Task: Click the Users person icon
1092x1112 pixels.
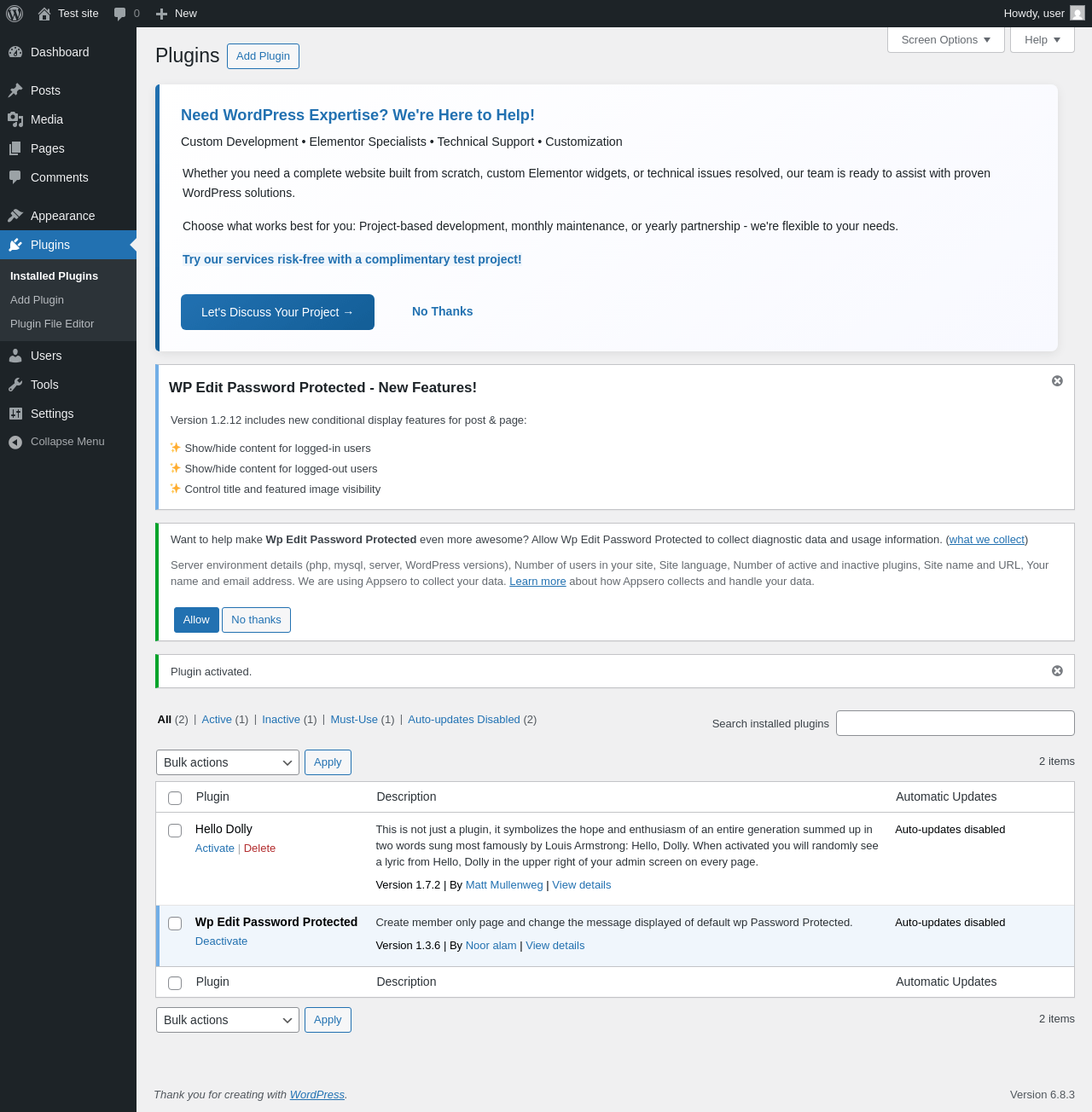Action: point(15,356)
